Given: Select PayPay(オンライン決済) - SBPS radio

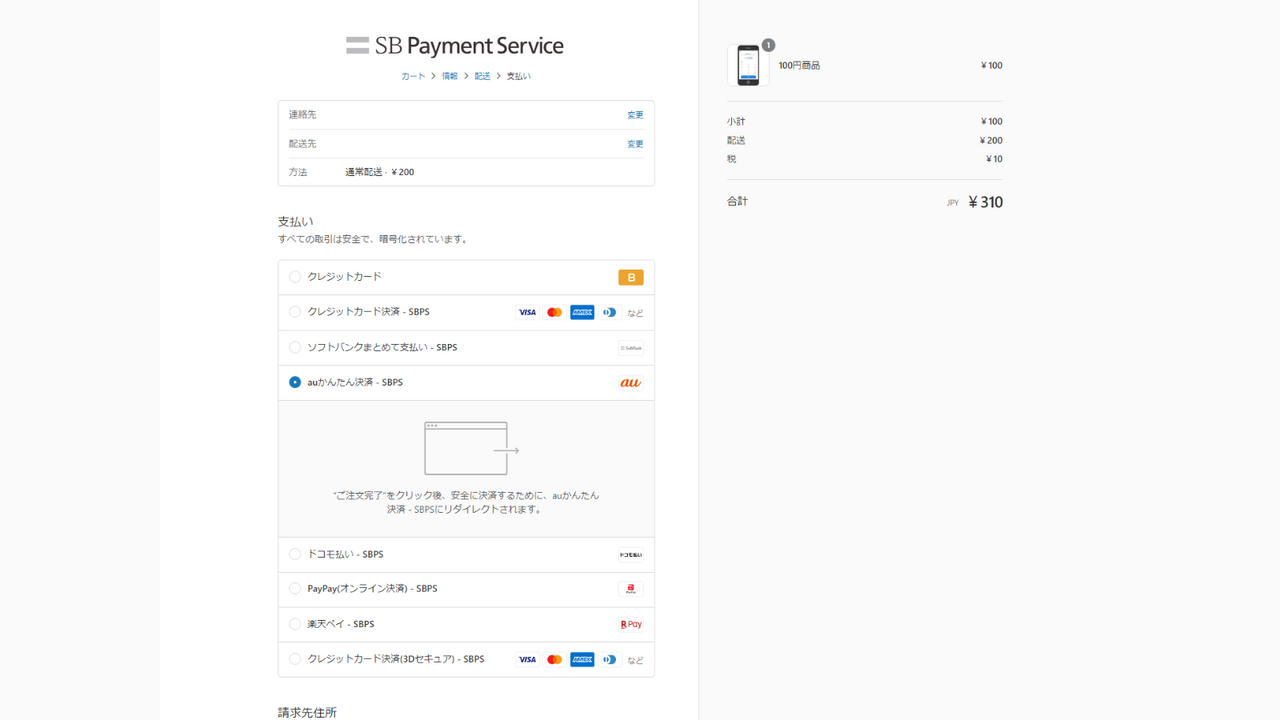Looking at the screenshot, I should point(295,589).
